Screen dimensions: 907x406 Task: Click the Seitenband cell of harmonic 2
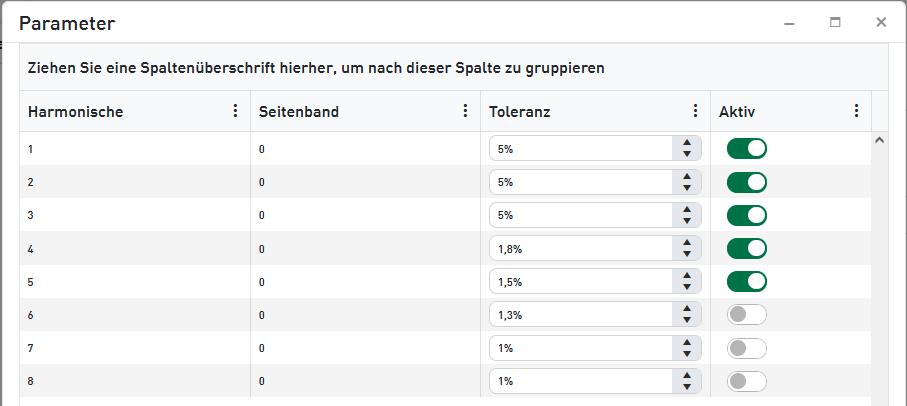[262, 182]
